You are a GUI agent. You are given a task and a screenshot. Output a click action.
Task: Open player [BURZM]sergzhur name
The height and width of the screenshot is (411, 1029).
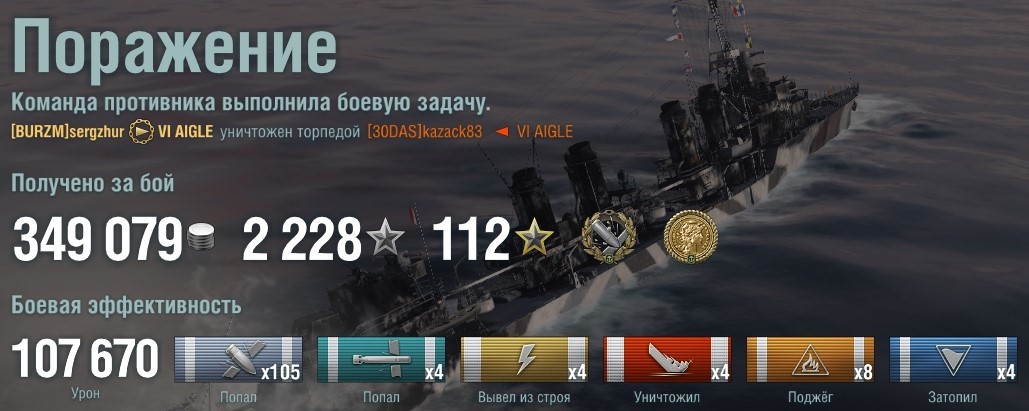(x=68, y=132)
